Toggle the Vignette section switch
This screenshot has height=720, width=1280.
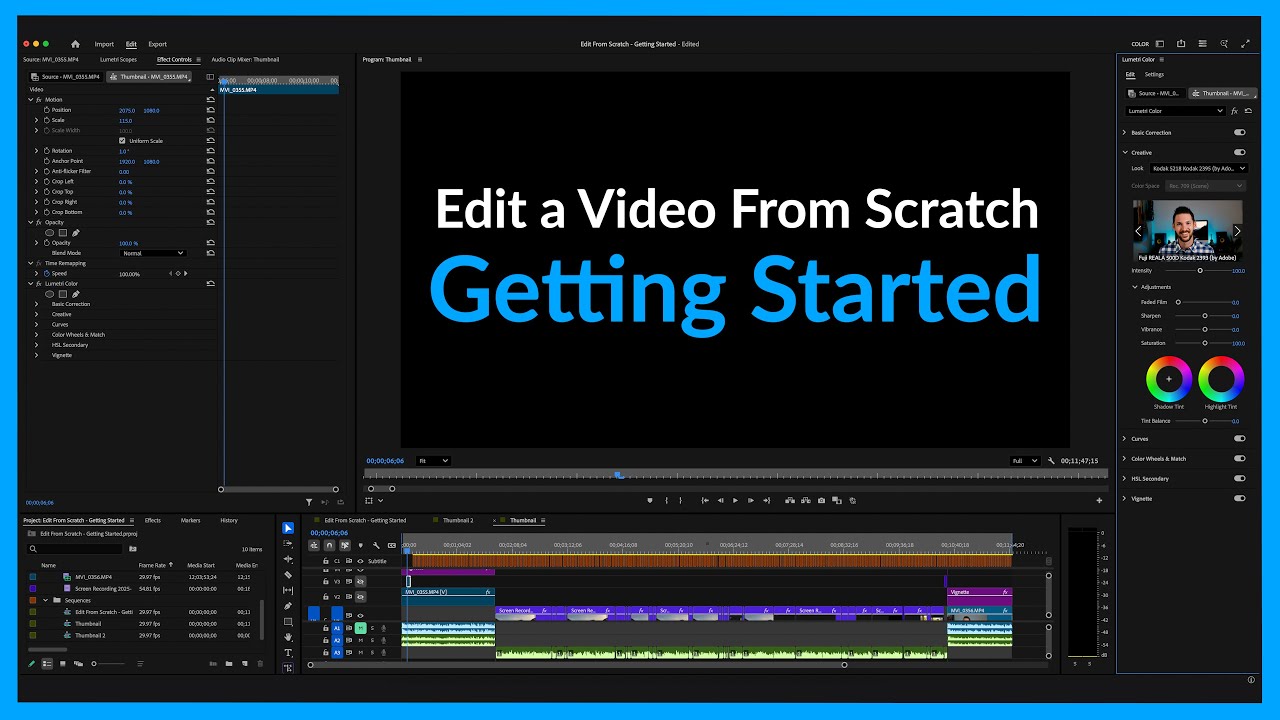pos(1240,498)
